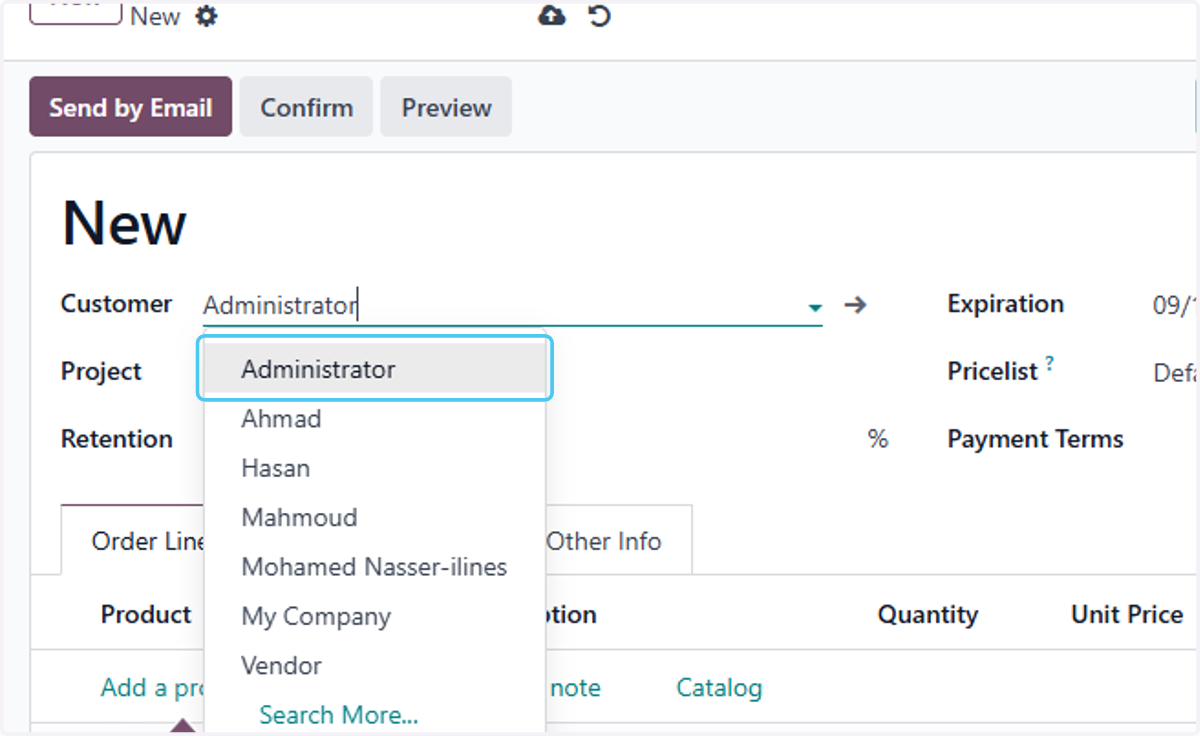Viewport: 1200px width, 736px height.
Task: Select My Company from the customer list
Action: click(x=376, y=616)
